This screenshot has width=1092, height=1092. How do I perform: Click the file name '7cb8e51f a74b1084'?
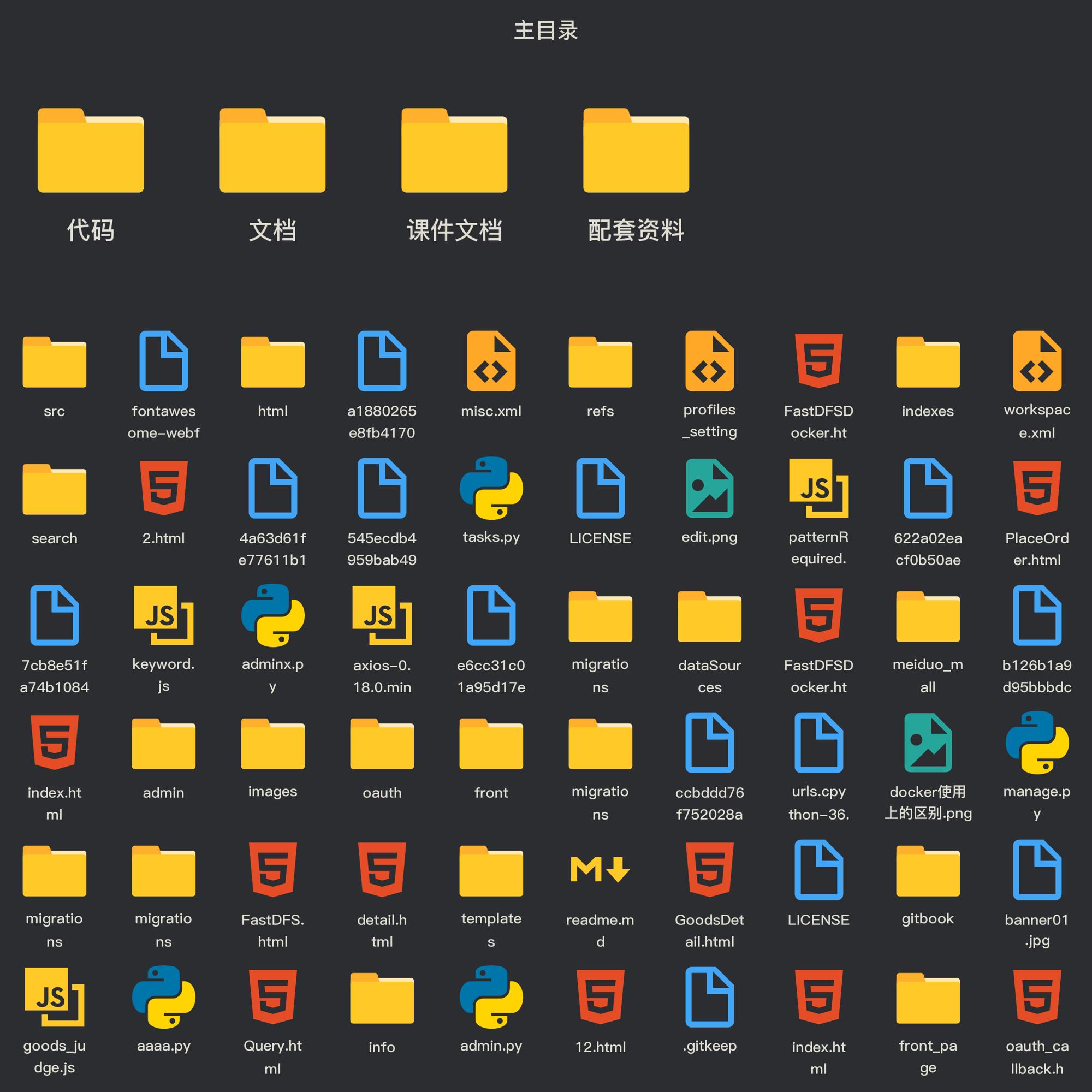pos(54,676)
